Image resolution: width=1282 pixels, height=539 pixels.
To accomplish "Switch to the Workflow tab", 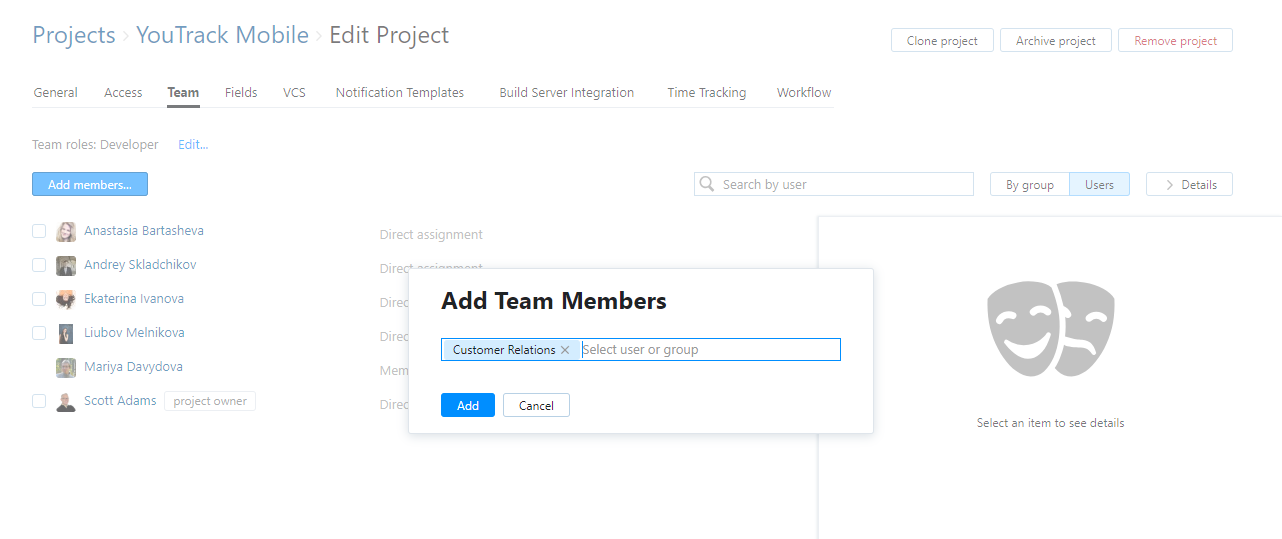I will click(804, 93).
